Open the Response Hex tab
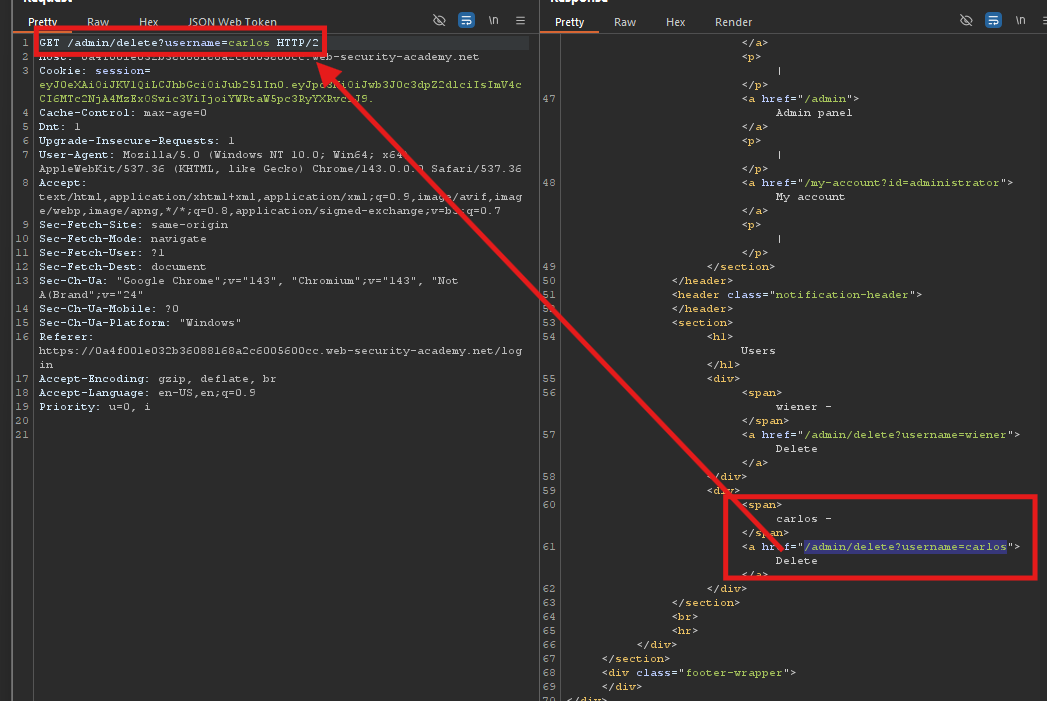The height and width of the screenshot is (701, 1047). [x=676, y=22]
